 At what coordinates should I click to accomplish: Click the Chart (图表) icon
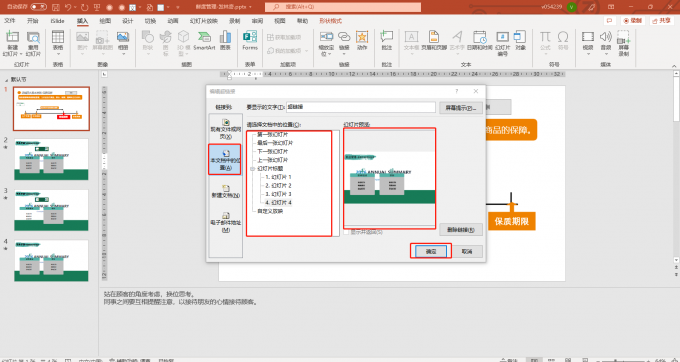(x=225, y=37)
